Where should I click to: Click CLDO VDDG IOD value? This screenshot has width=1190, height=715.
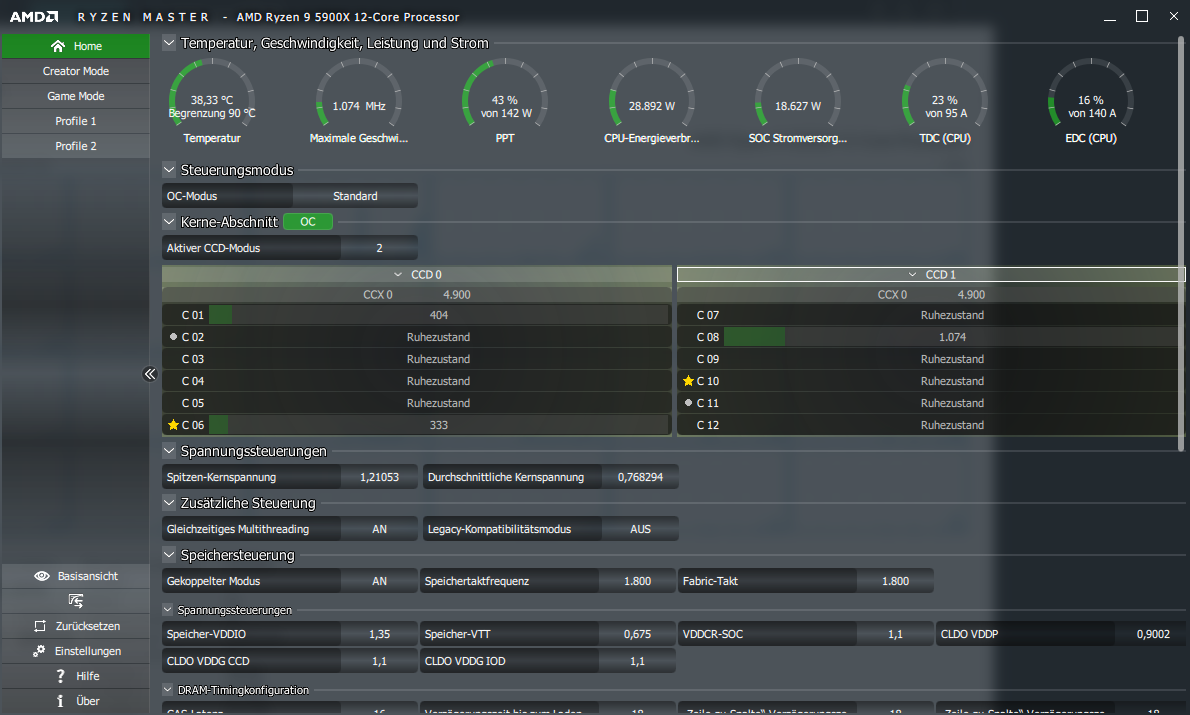(x=638, y=661)
